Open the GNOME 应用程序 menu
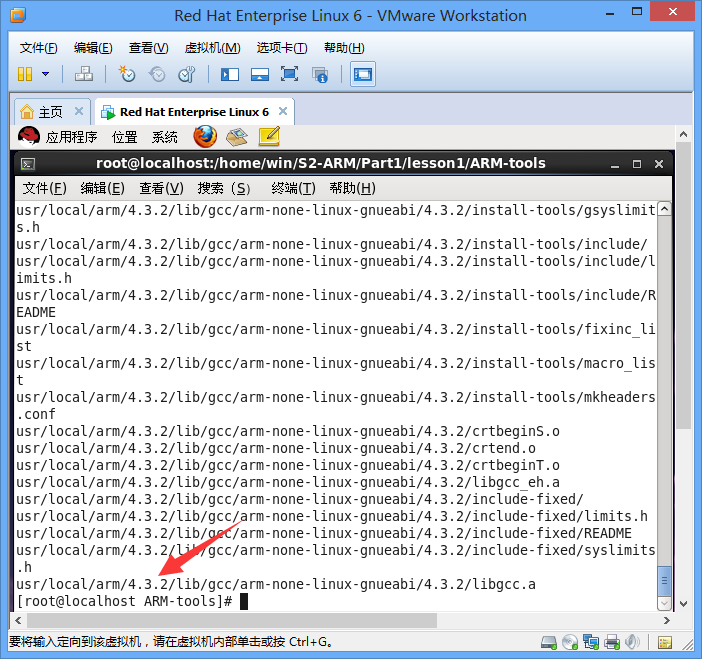This screenshot has width=702, height=659. point(71,137)
